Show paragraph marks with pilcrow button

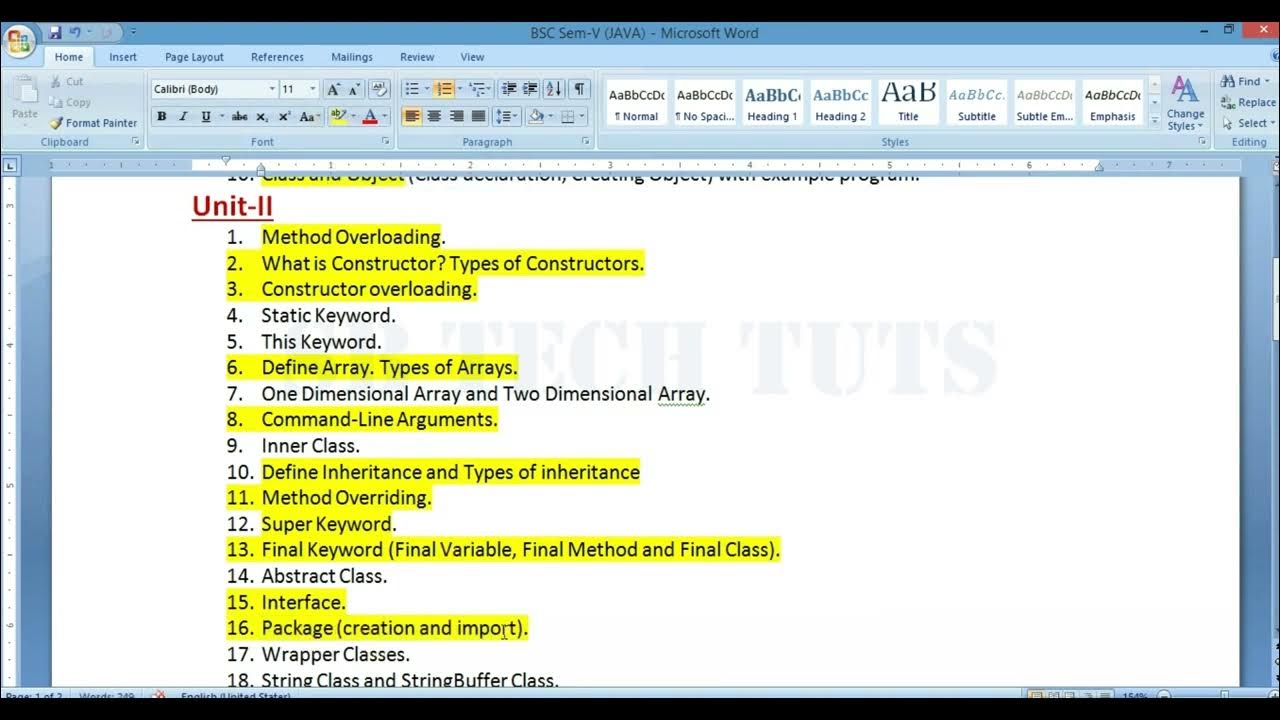pyautogui.click(x=579, y=89)
